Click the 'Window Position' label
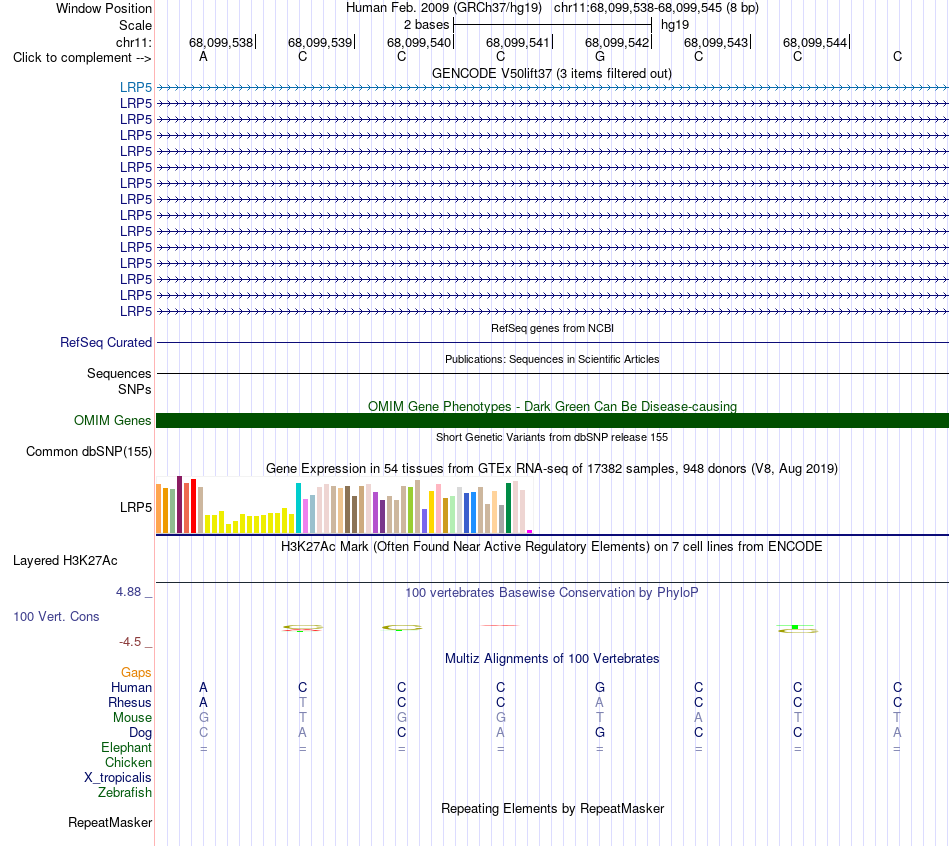 point(104,8)
